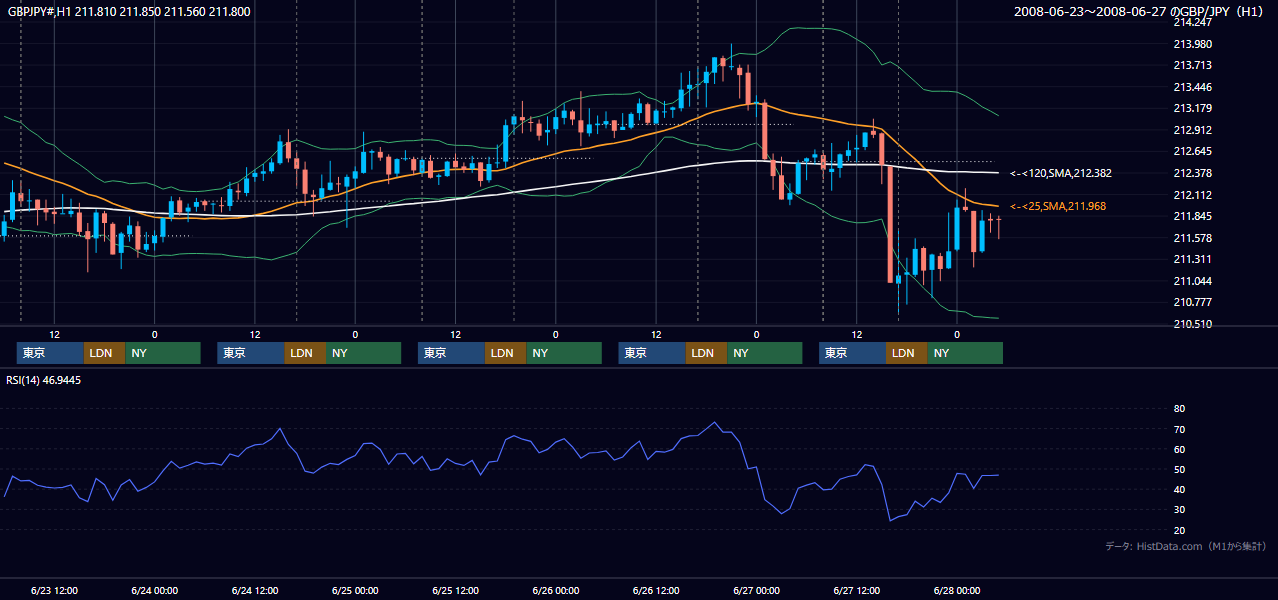This screenshot has width=1278, height=600.
Task: Click the 6/24 12:00 date label
Action: (x=255, y=590)
